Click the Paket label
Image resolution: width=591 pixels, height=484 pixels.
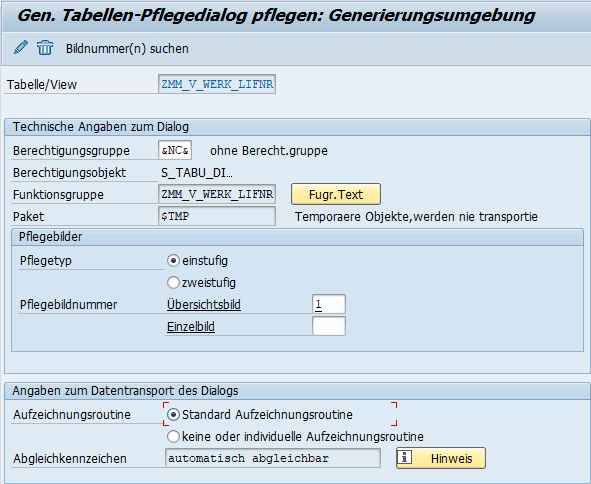click(28, 217)
